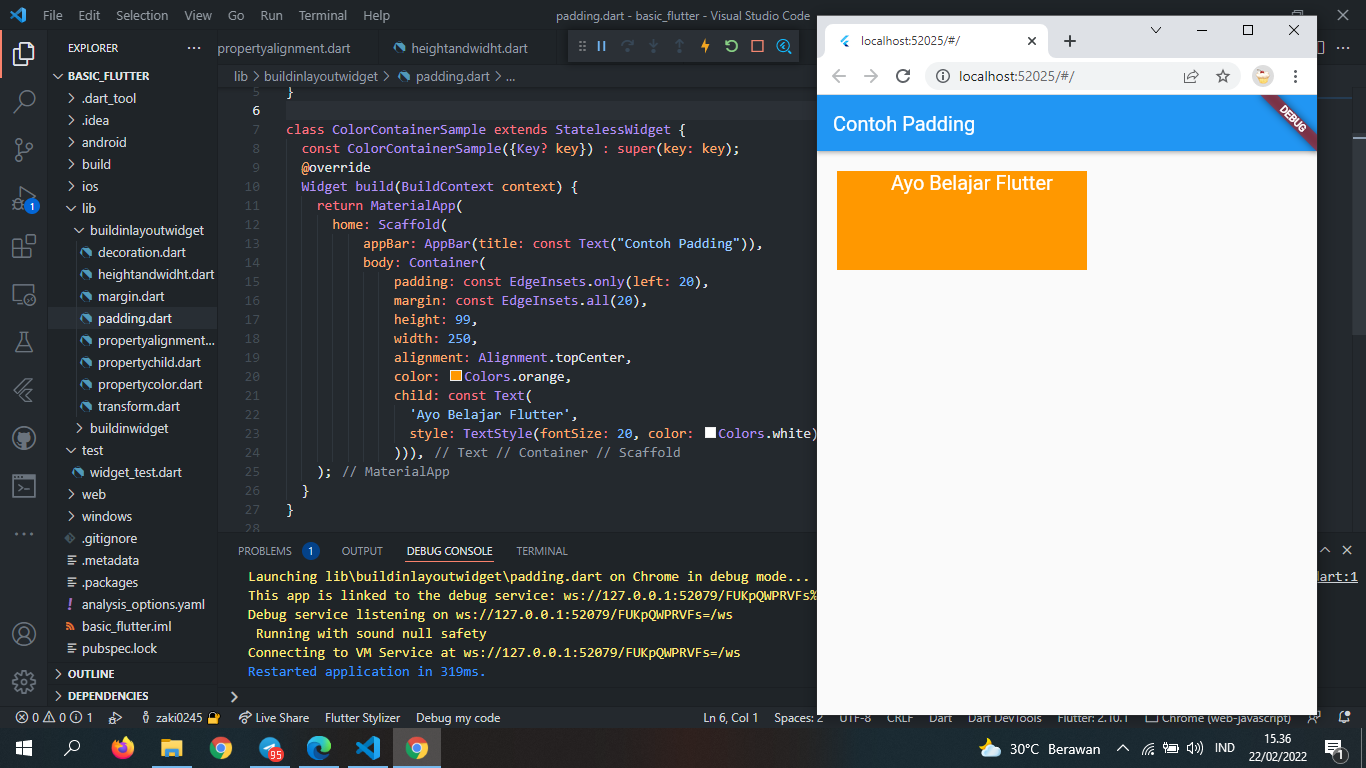Open Flutter DevTools via the magnifier debug icon
1366x768 pixels.
click(783, 47)
